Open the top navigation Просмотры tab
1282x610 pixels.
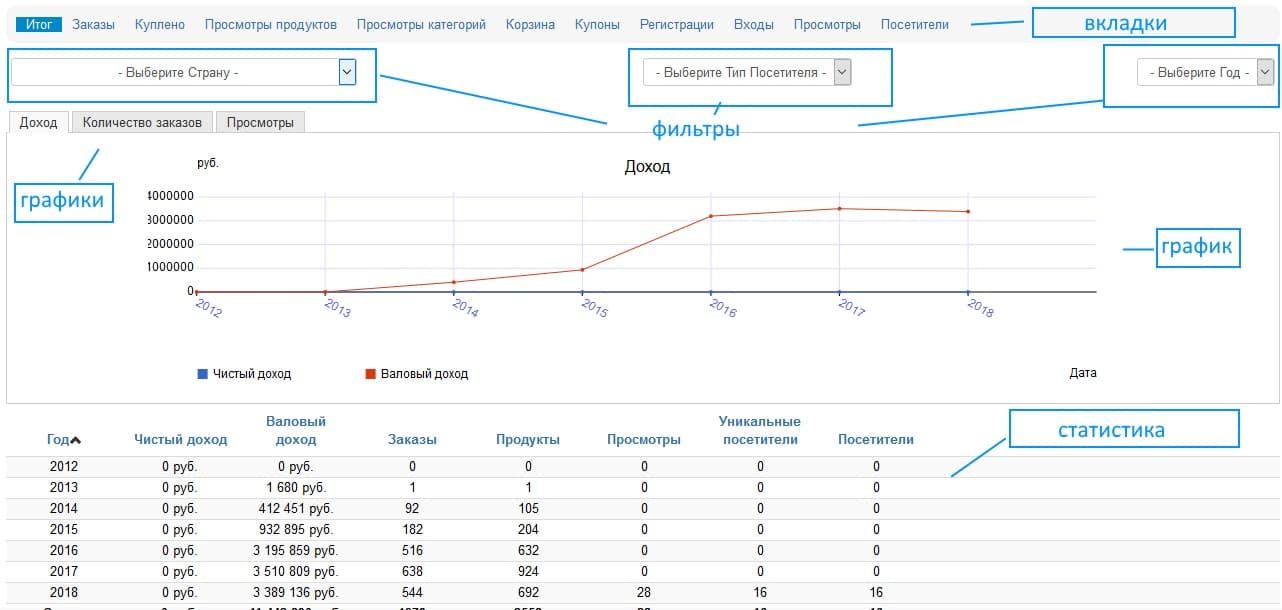[827, 24]
